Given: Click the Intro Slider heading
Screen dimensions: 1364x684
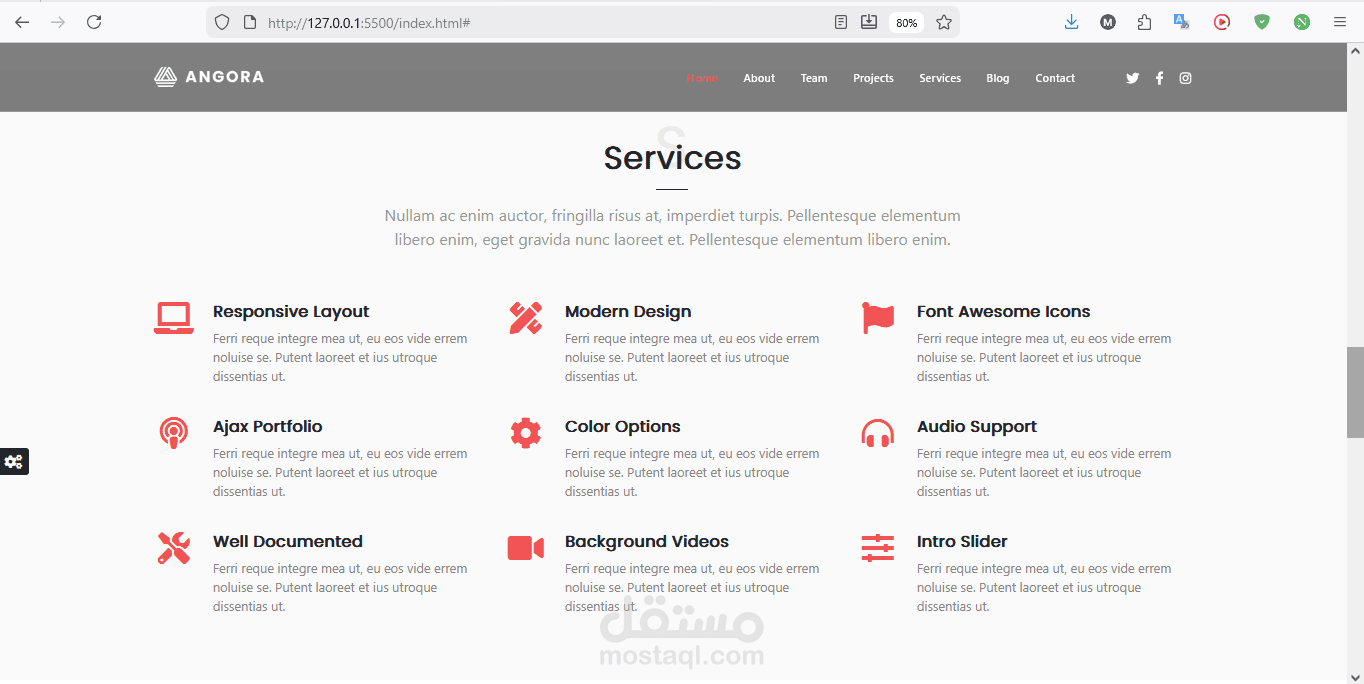Looking at the screenshot, I should point(962,542).
